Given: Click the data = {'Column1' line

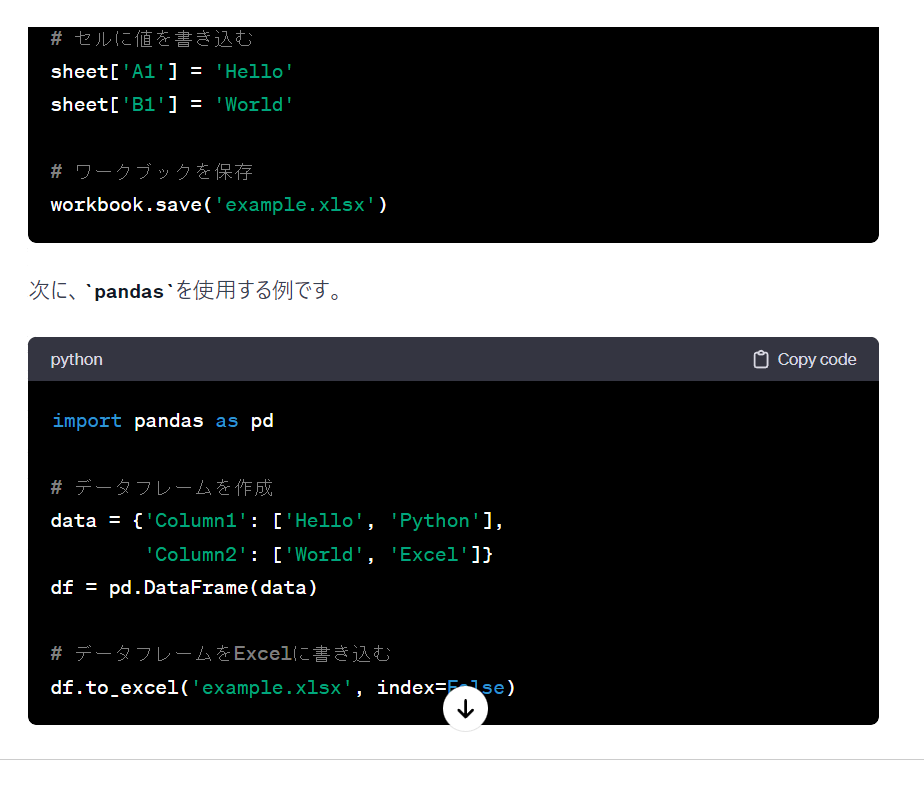Looking at the screenshot, I should [277, 521].
